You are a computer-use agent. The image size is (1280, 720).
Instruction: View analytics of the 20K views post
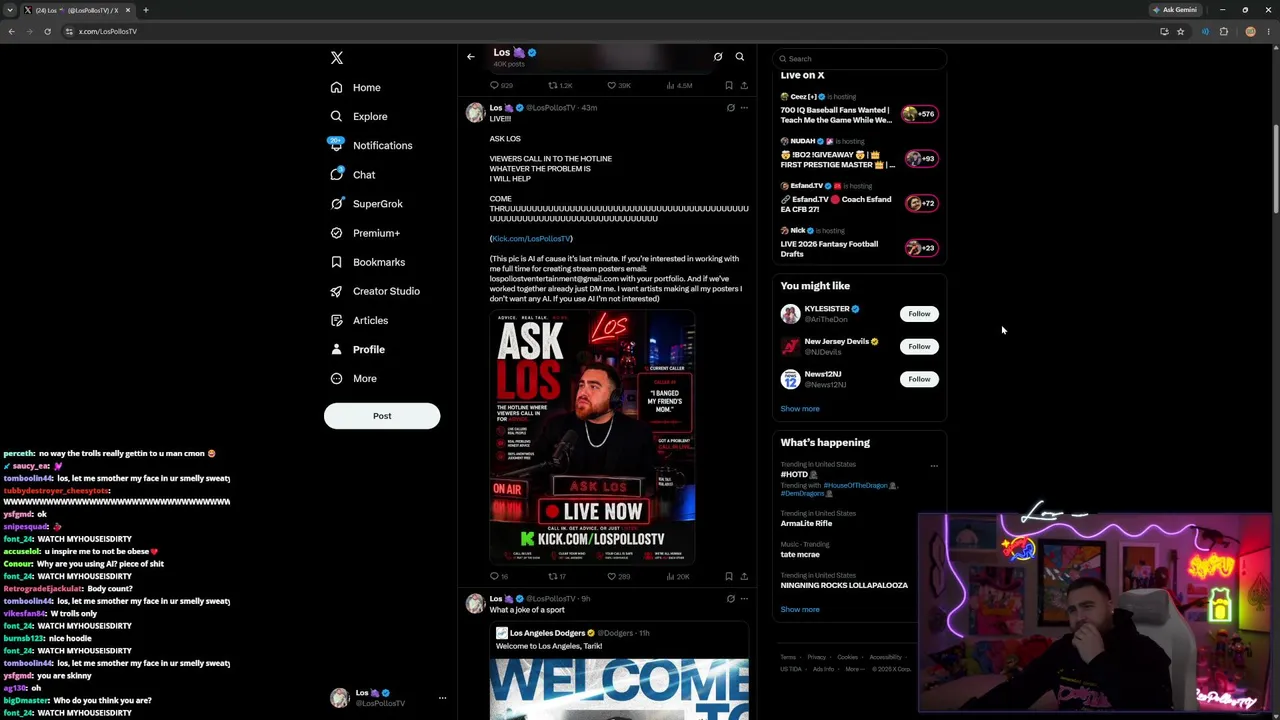678,577
